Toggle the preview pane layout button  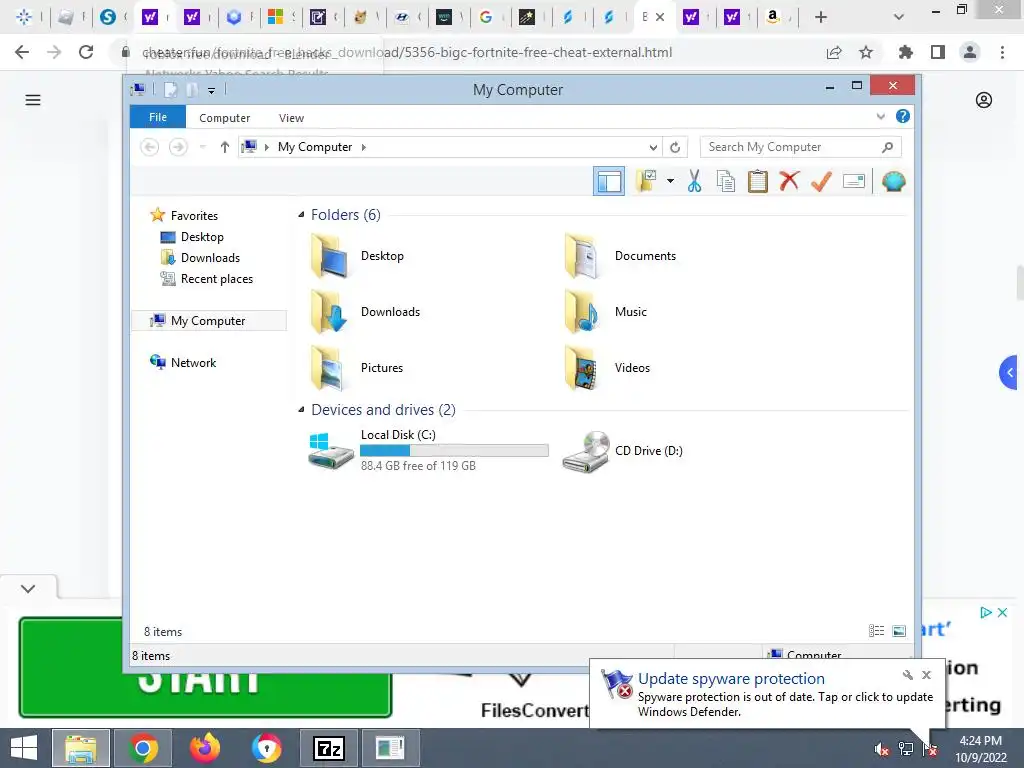[609, 182]
